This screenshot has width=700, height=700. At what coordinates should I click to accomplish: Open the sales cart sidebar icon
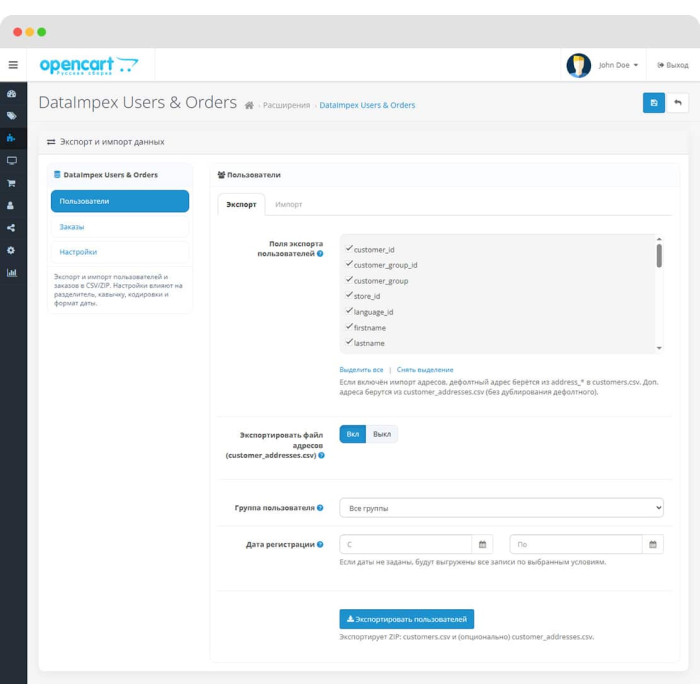coord(12,183)
